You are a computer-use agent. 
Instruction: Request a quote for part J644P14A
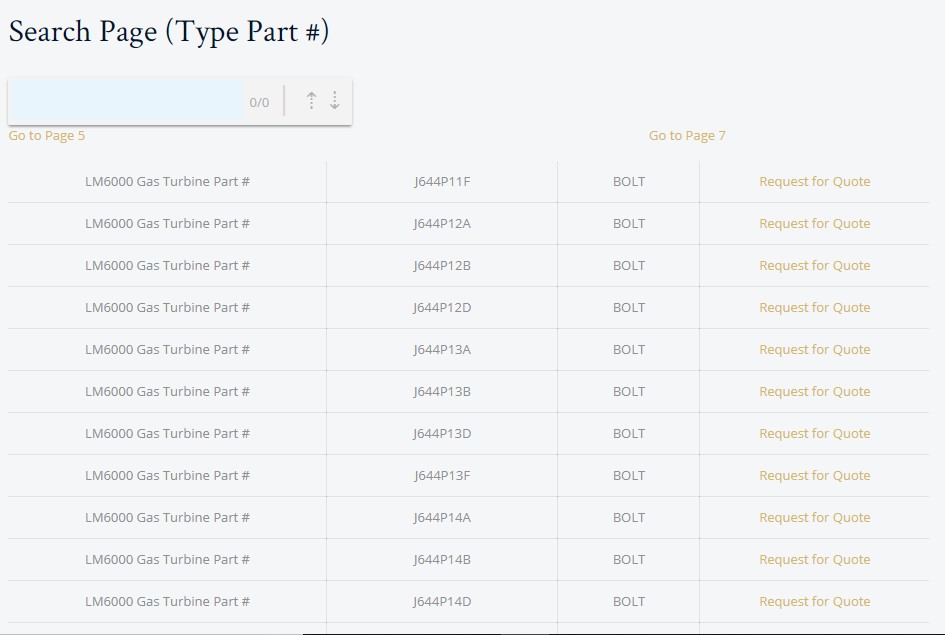pyautogui.click(x=814, y=518)
